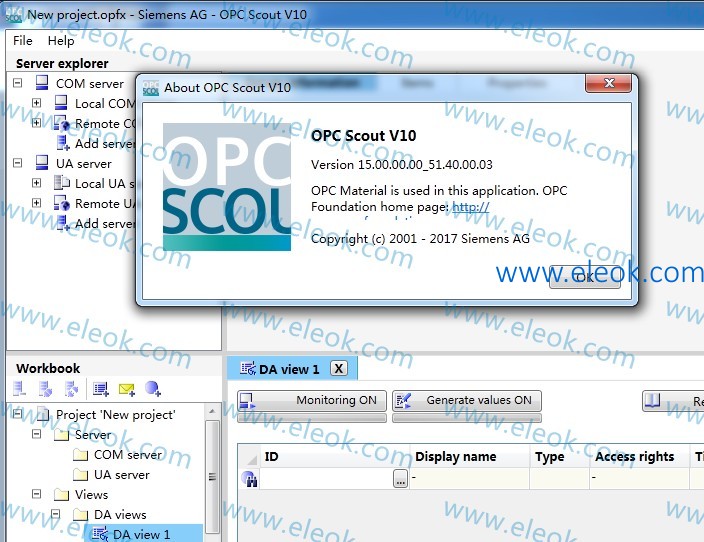
Task: Click the Local COM server icon
Action: (x=61, y=103)
